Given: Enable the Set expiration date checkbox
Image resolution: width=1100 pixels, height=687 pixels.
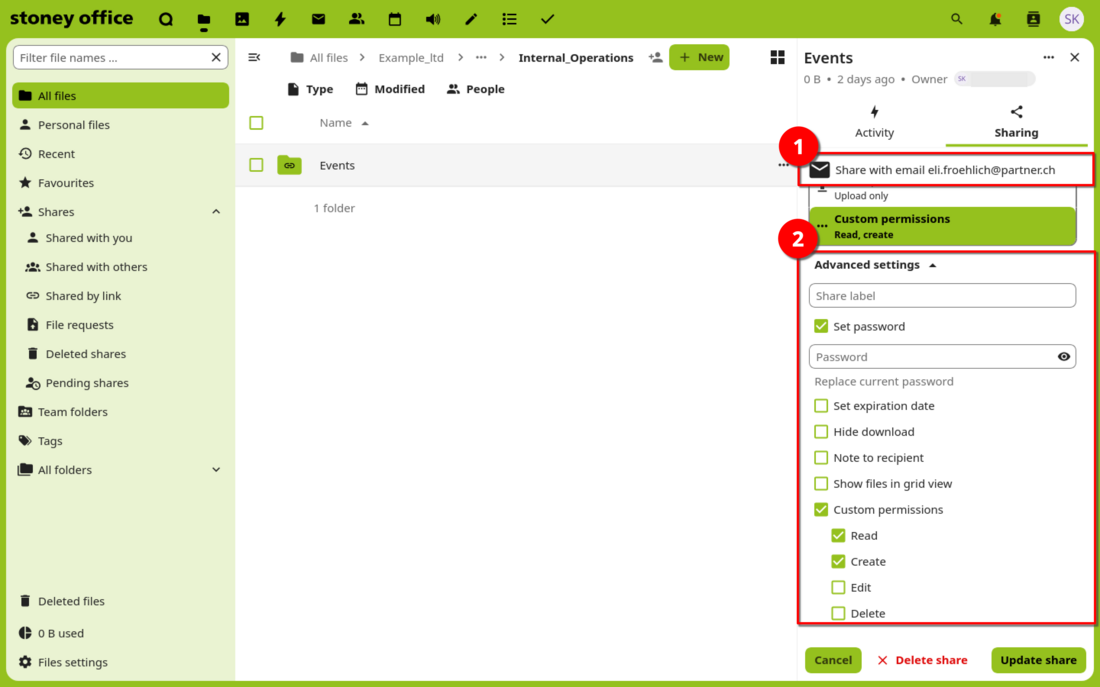Looking at the screenshot, I should click(x=821, y=406).
